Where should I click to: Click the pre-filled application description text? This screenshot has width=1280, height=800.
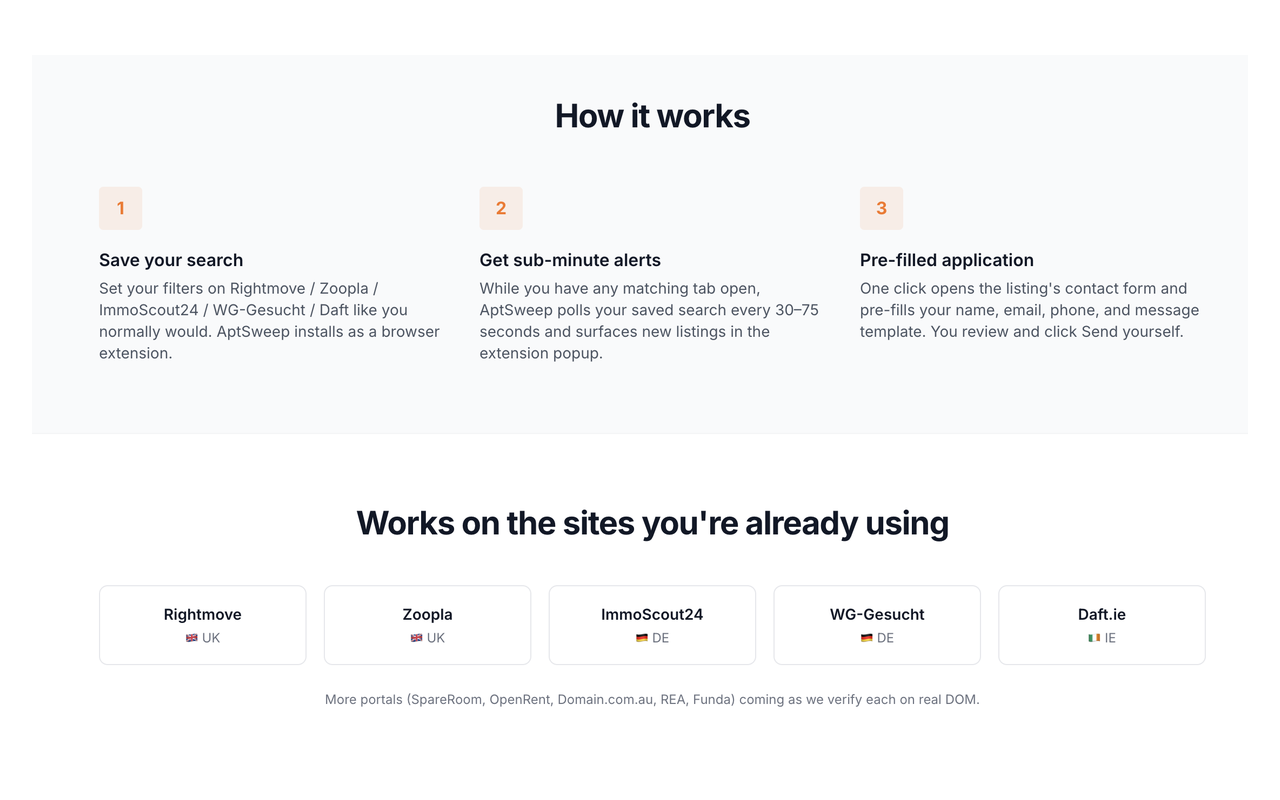click(x=1030, y=310)
